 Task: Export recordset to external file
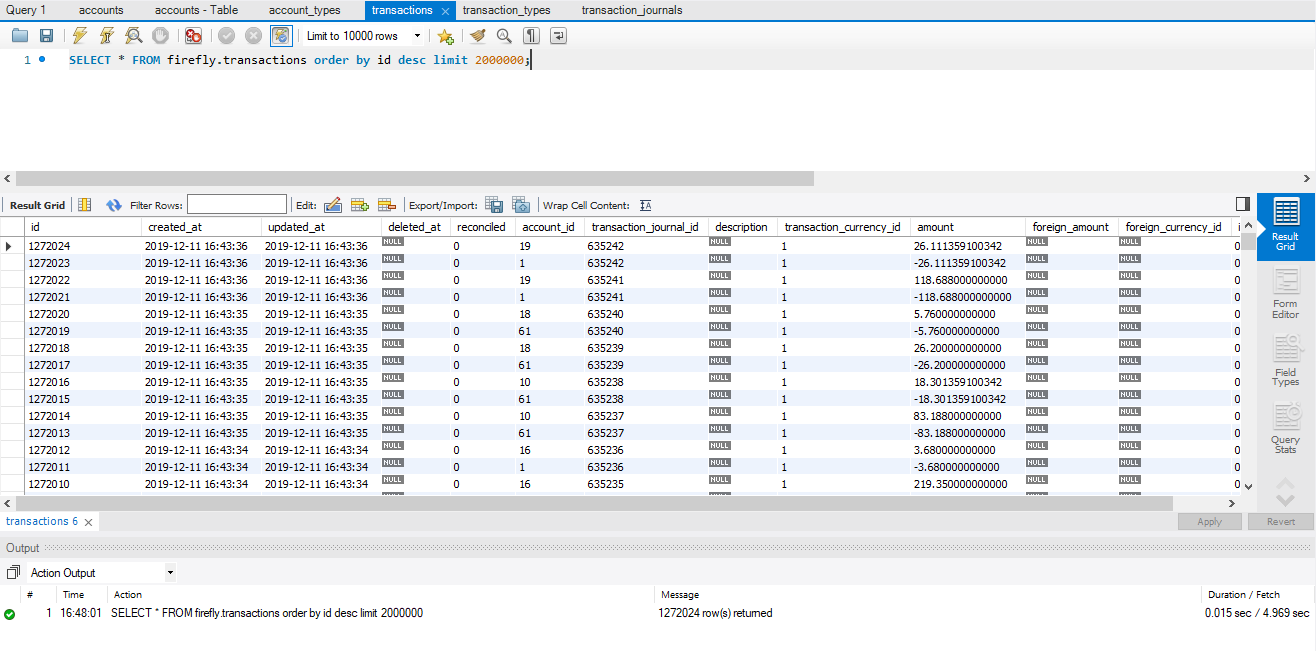click(494, 205)
